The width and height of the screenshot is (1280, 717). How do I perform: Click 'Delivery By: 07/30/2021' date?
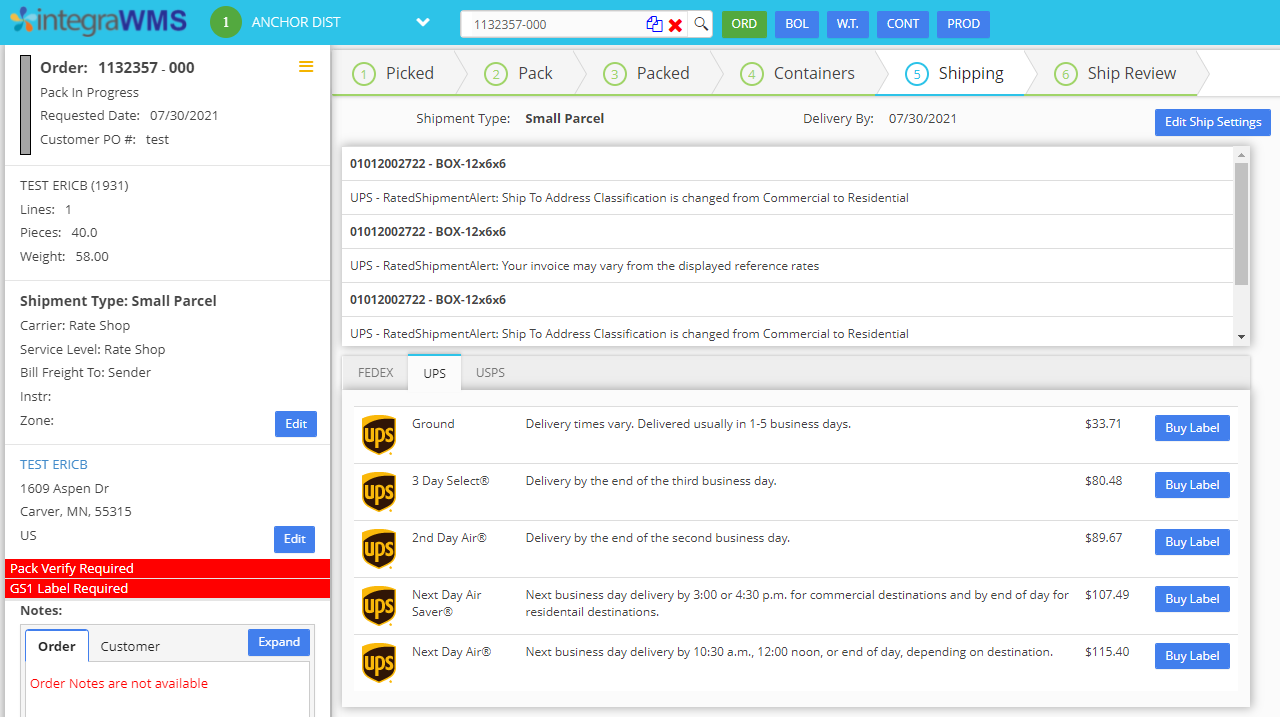coord(880,119)
